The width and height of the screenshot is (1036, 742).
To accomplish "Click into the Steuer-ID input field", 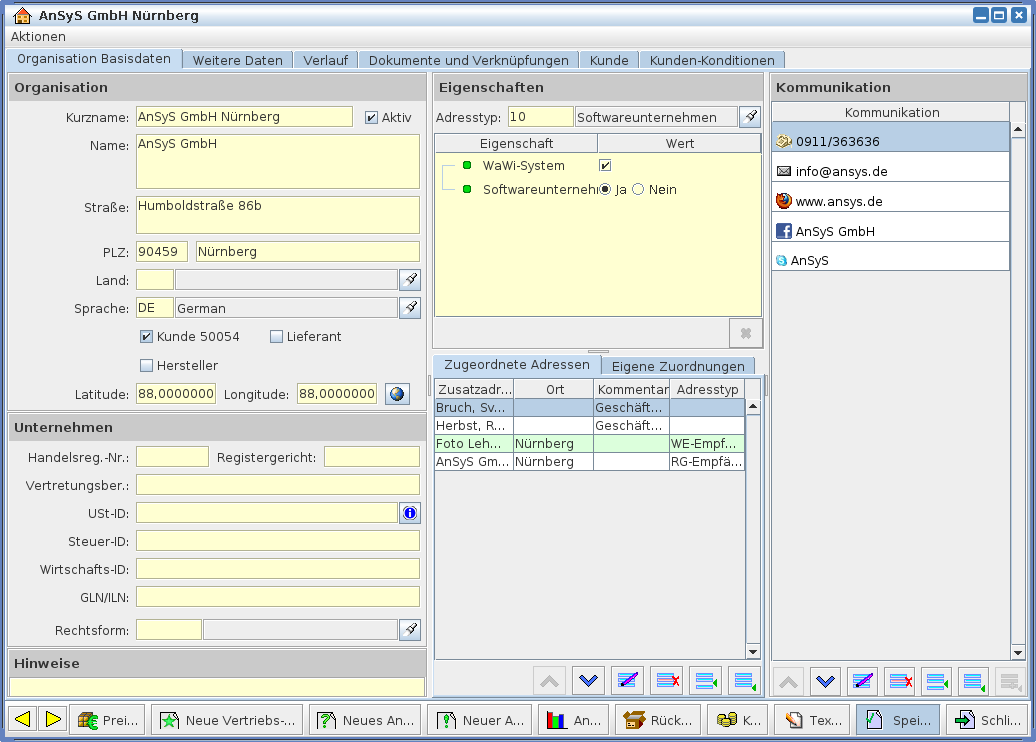I will pos(278,541).
